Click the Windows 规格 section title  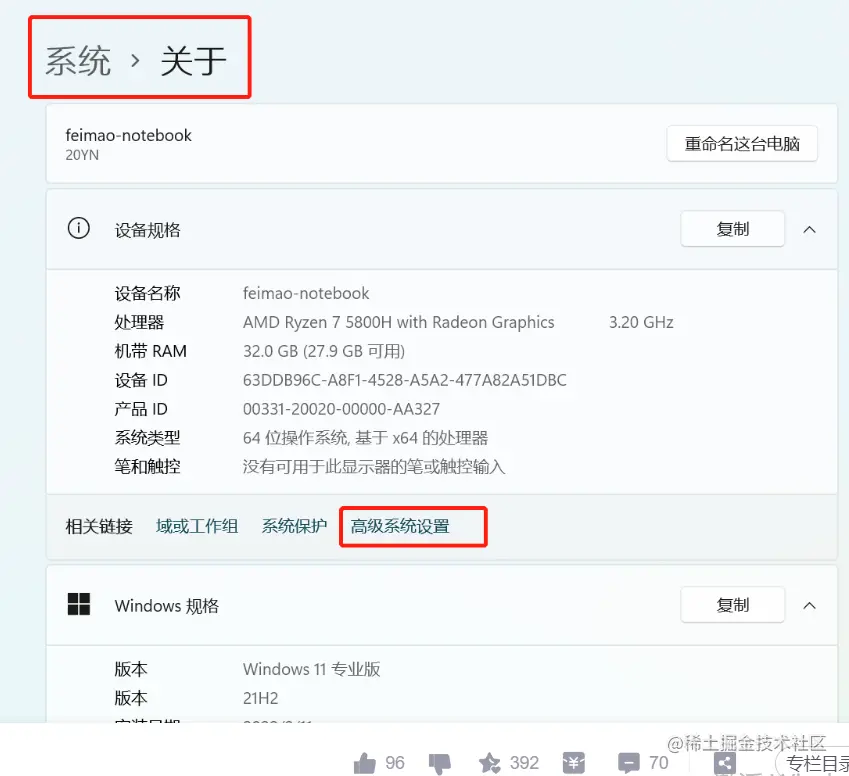coord(167,606)
